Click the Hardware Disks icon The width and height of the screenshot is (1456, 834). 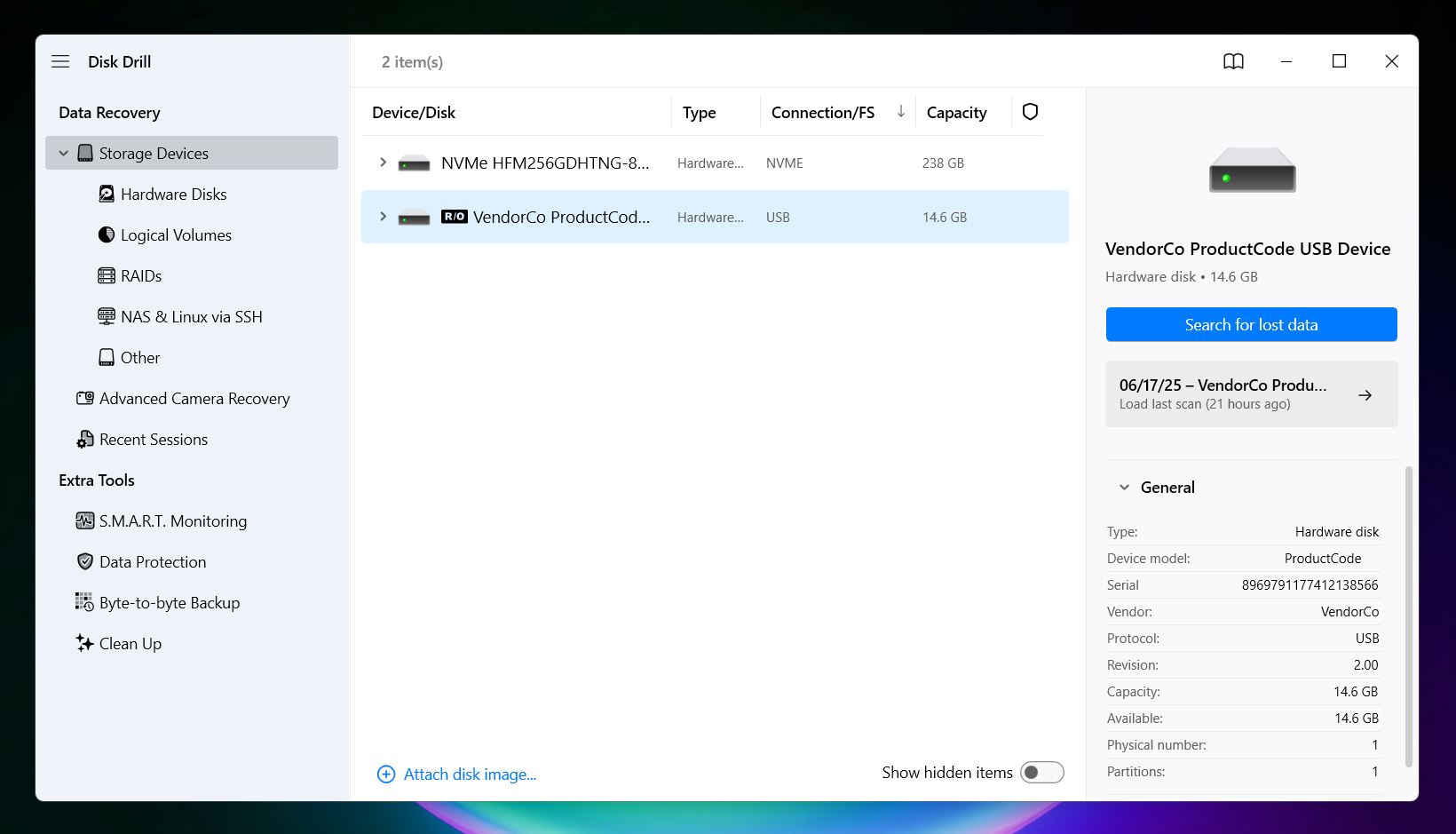(x=107, y=194)
